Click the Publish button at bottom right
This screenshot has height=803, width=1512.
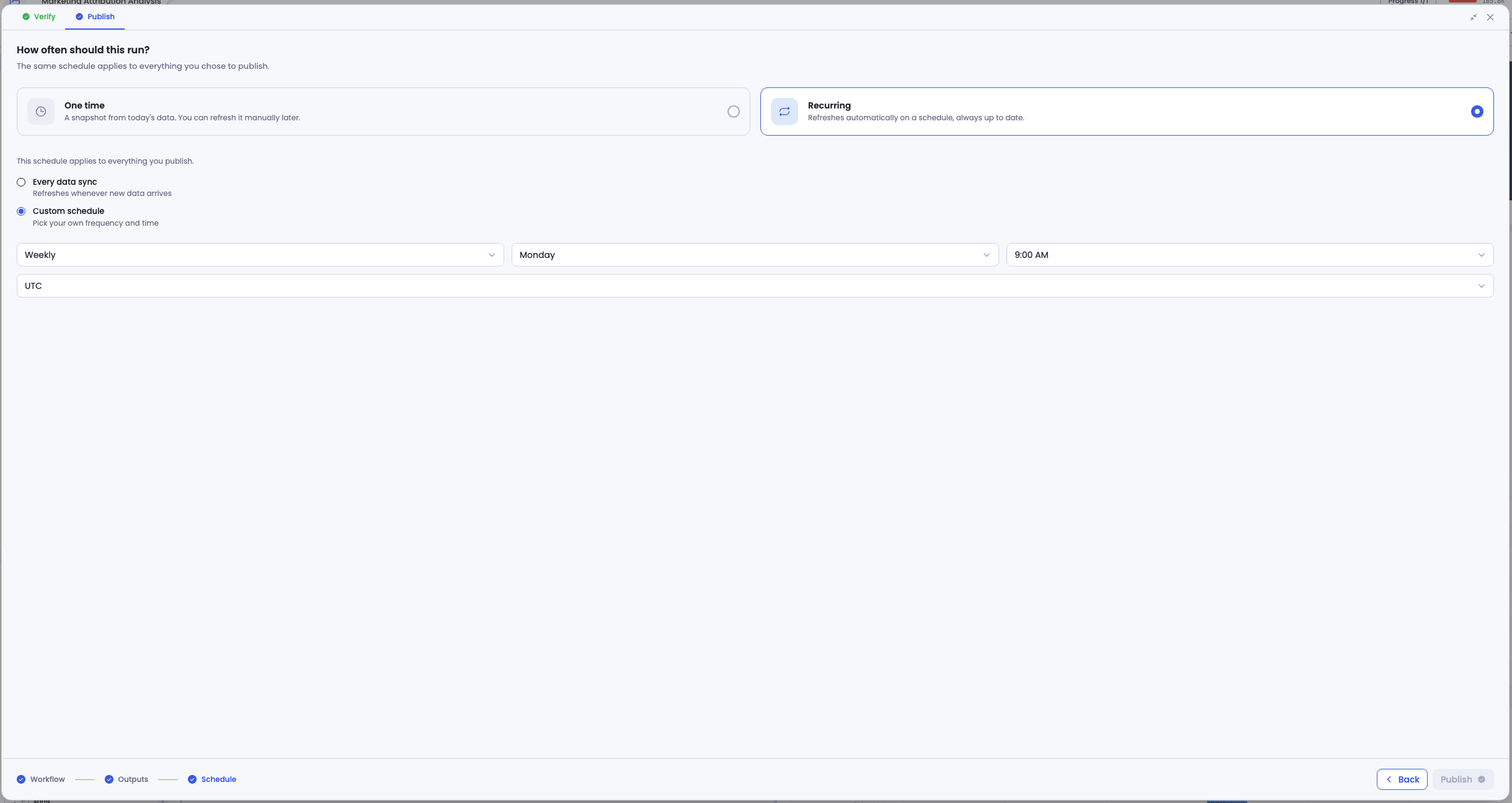point(1462,779)
